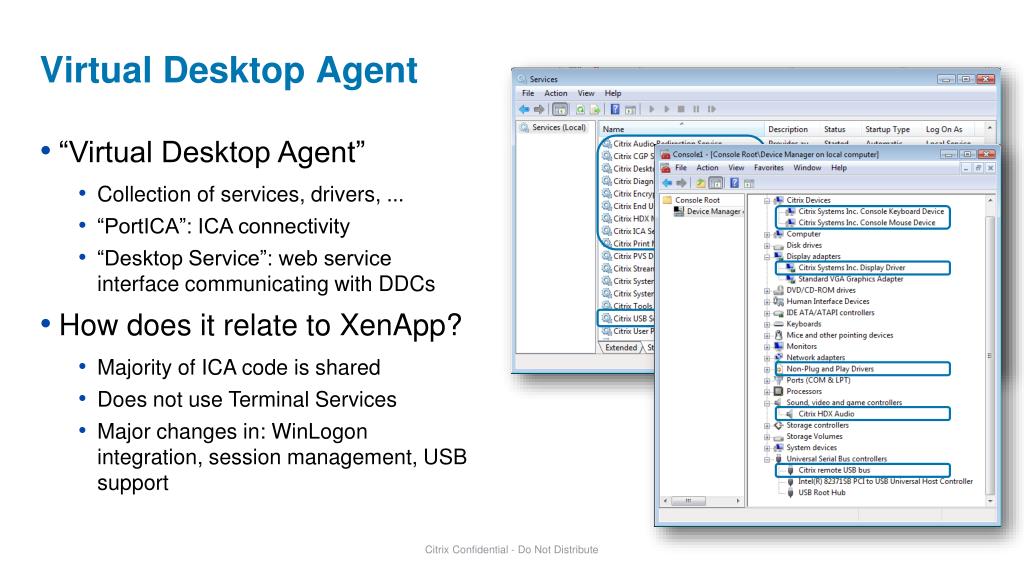Collapse Citrix Devices node

tap(767, 200)
